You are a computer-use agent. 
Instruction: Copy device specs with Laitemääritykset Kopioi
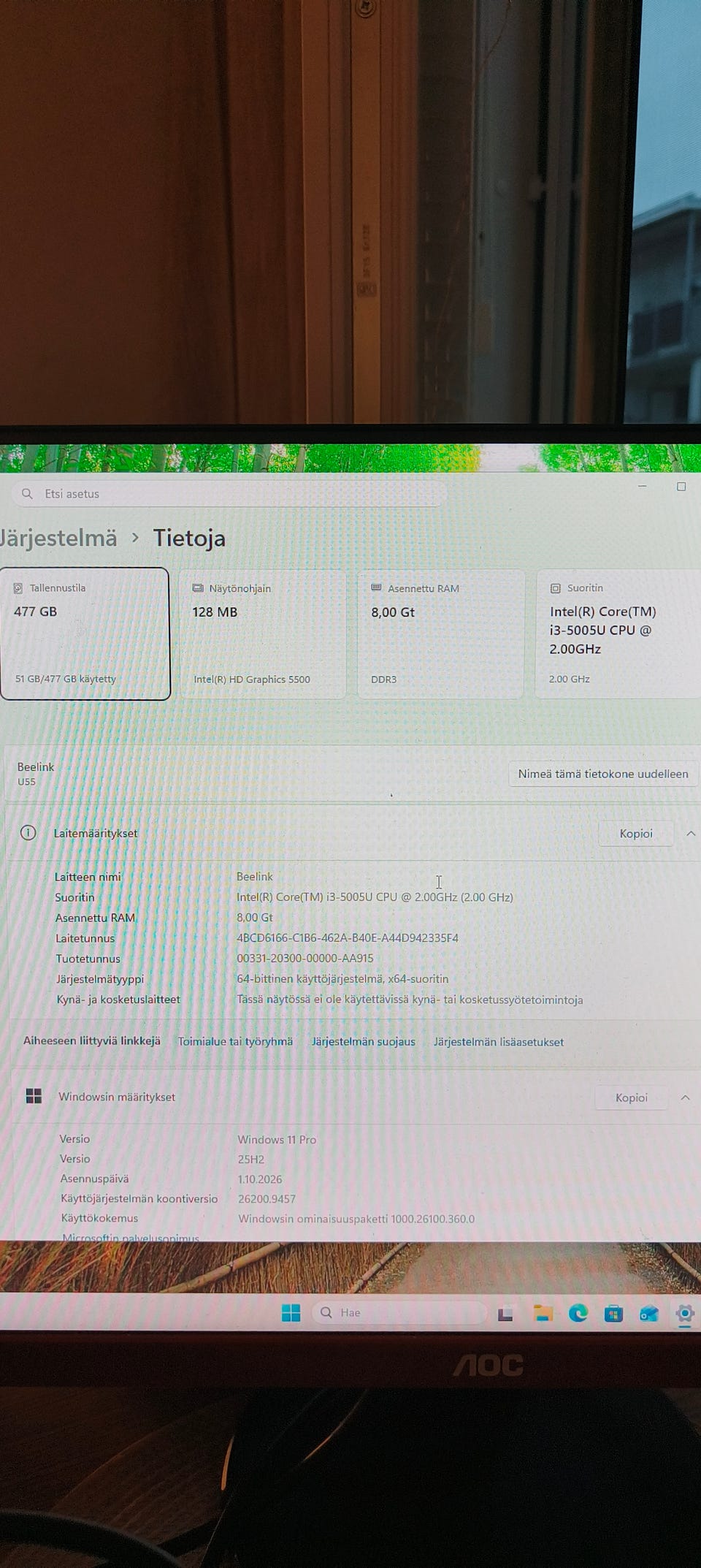pyautogui.click(x=636, y=834)
